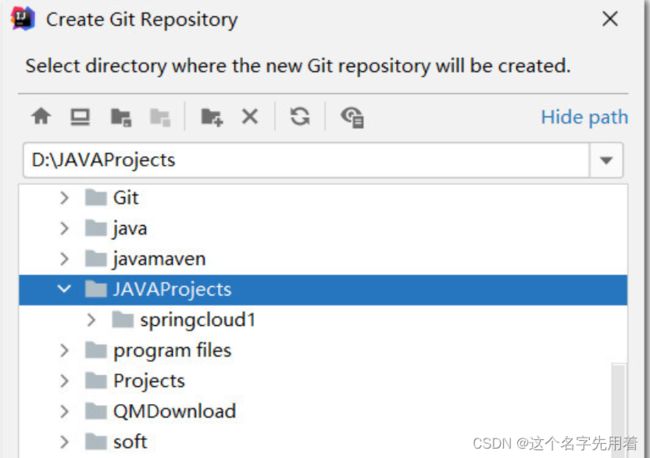
Task: Refresh the directory tree
Action: tap(300, 116)
